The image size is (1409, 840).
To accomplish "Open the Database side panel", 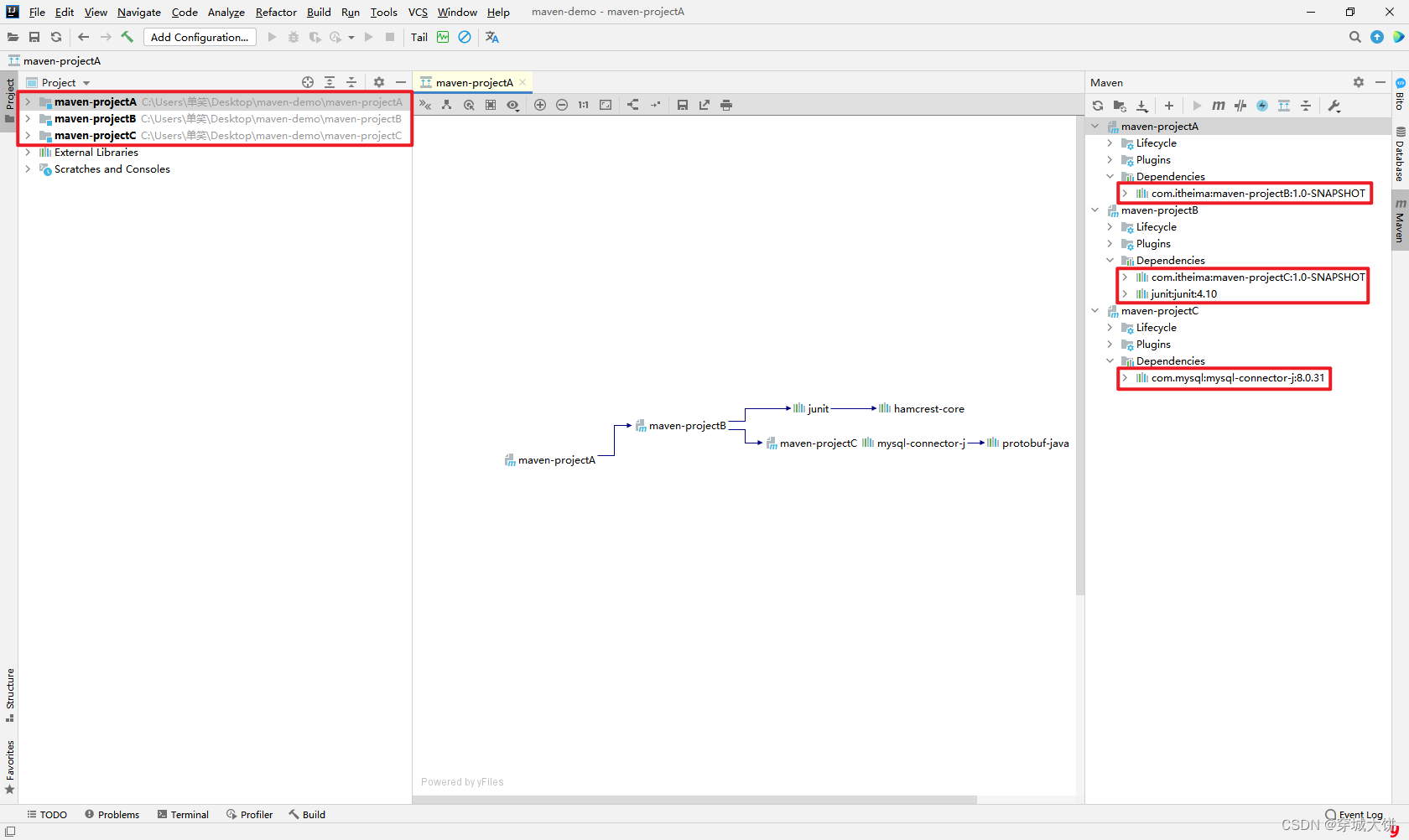I will [1400, 153].
